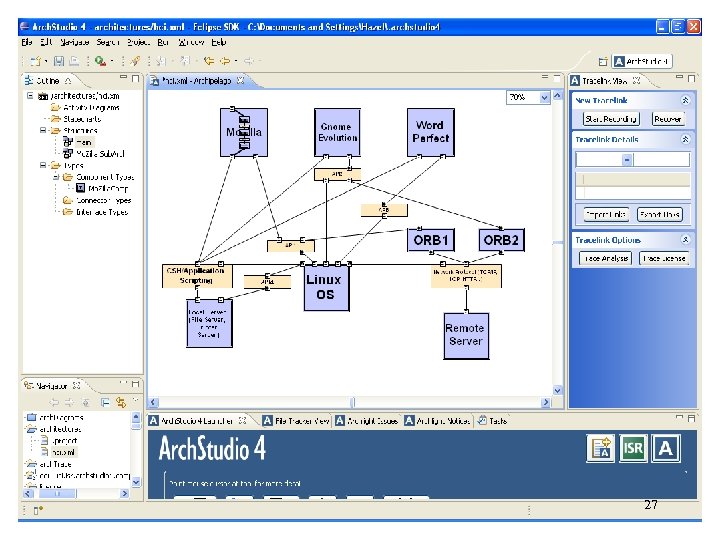The image size is (720, 540).
Task: Collapse the New Tracelink section
Action: 685,100
